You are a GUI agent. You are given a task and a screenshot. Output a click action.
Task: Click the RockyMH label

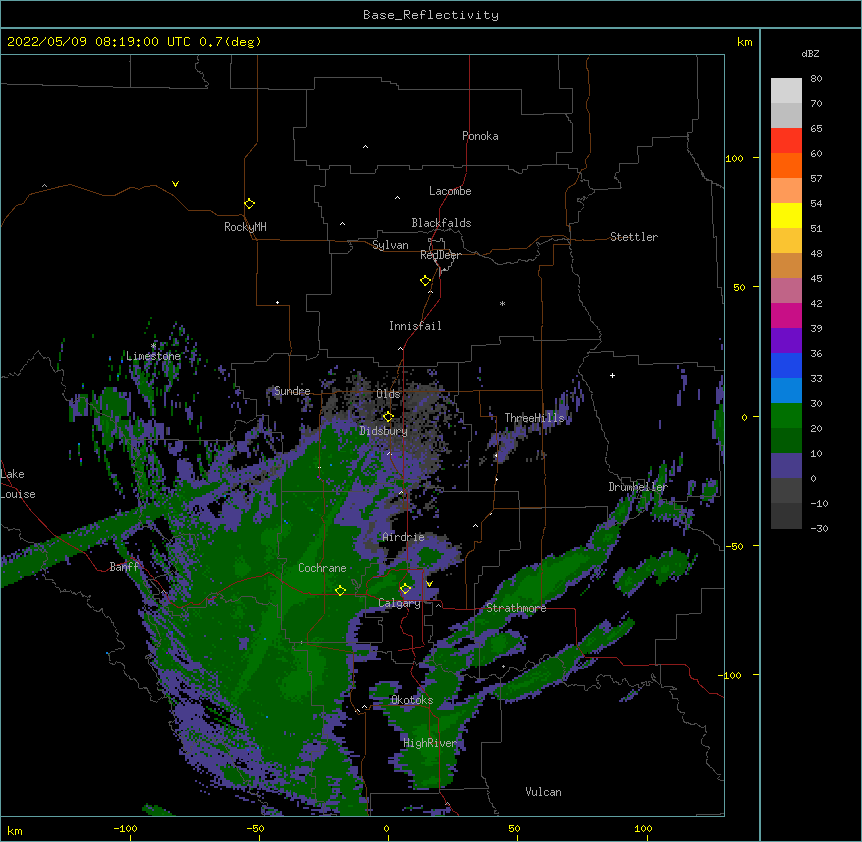tap(245, 227)
